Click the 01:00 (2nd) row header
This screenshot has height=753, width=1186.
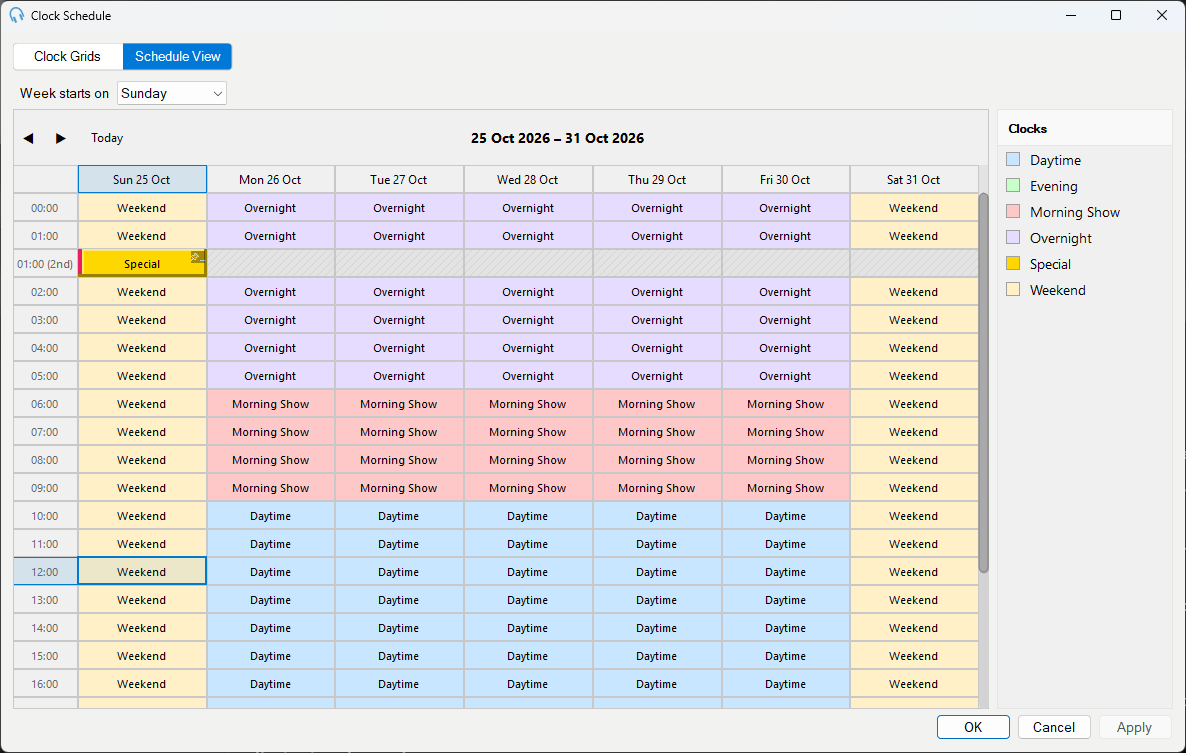pos(45,264)
